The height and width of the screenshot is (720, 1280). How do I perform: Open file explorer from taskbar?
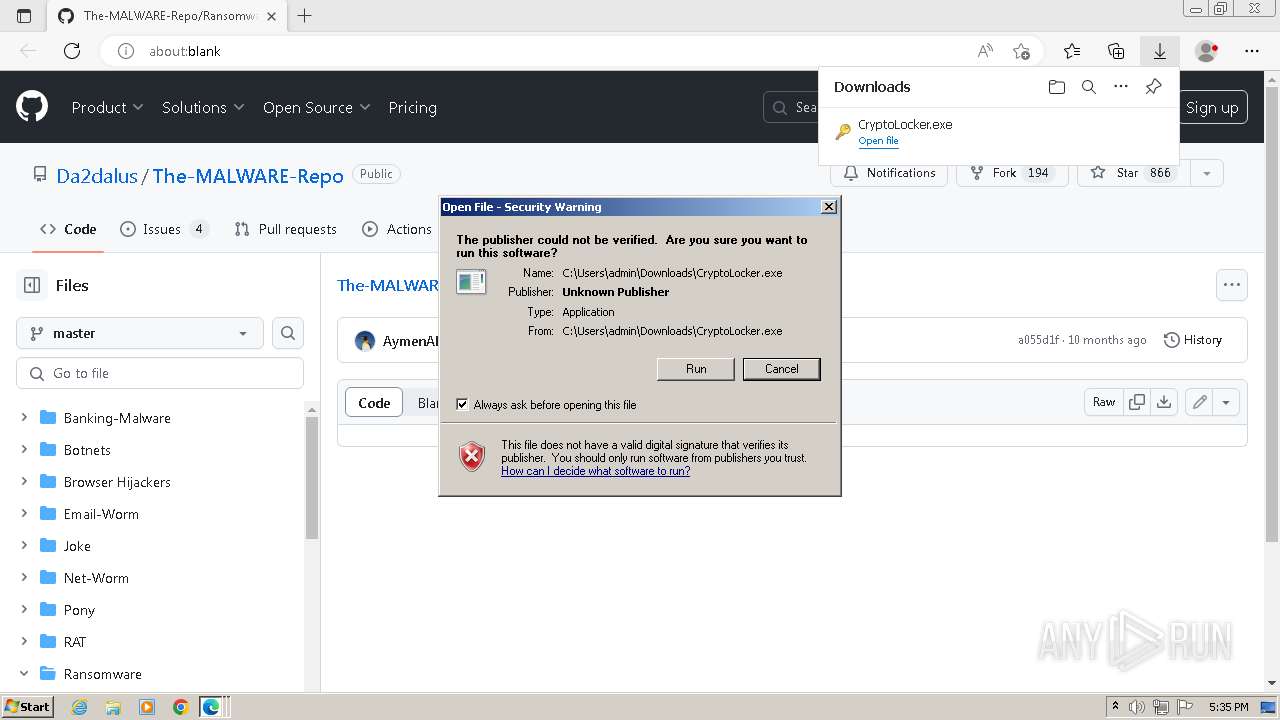[113, 707]
